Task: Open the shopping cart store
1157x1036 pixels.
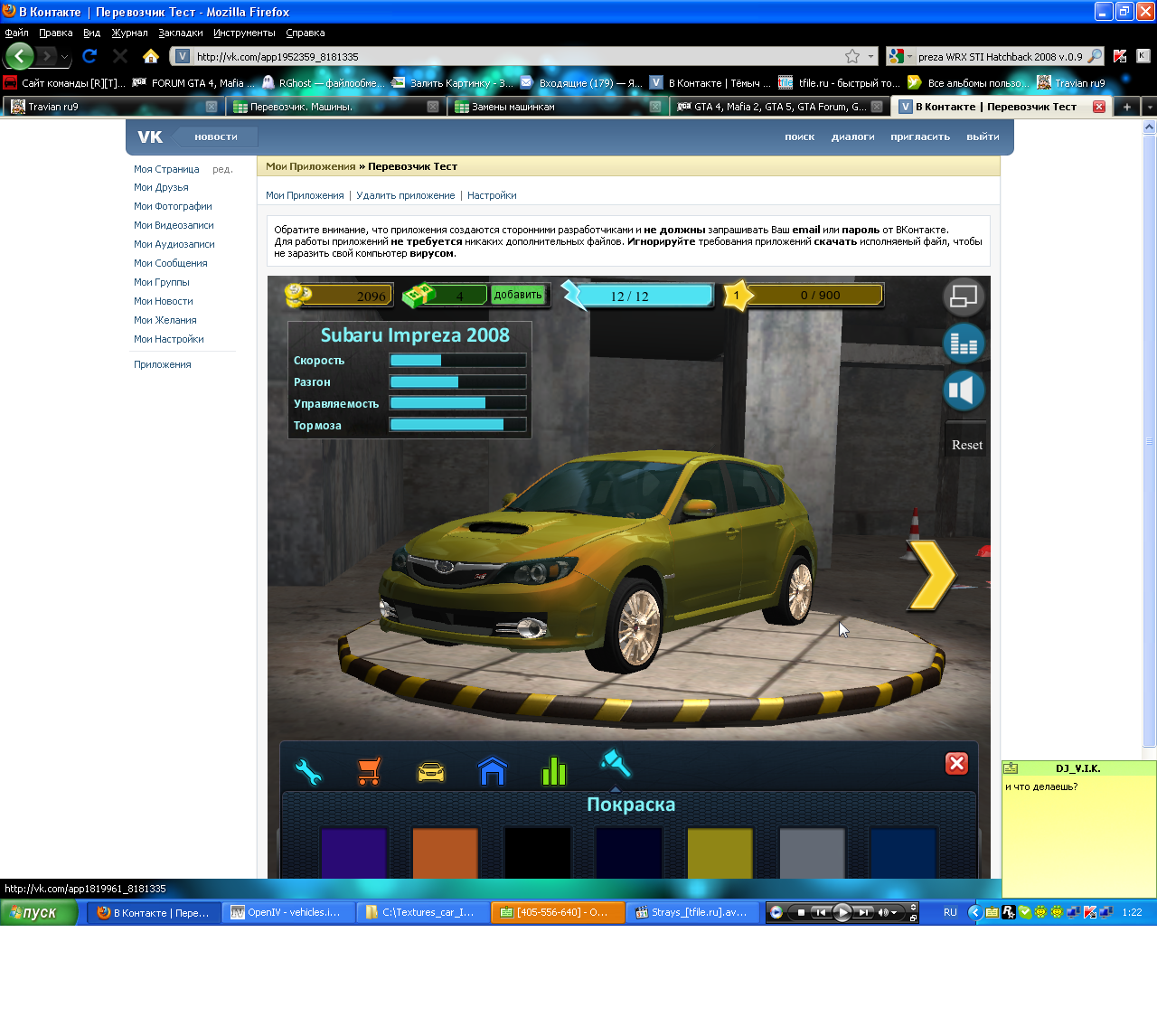Action: [369, 771]
